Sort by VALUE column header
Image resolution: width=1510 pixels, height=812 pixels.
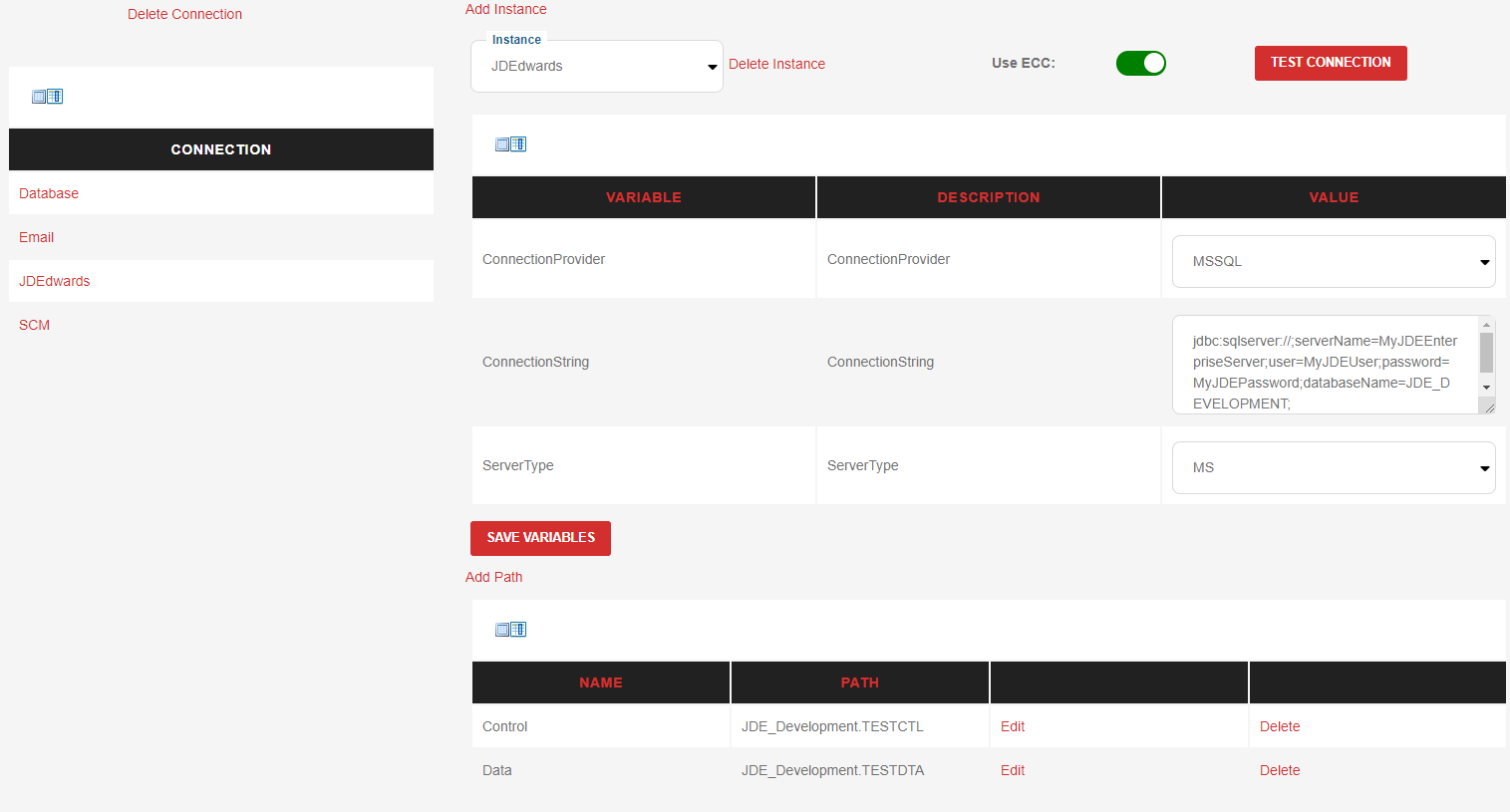coord(1334,197)
